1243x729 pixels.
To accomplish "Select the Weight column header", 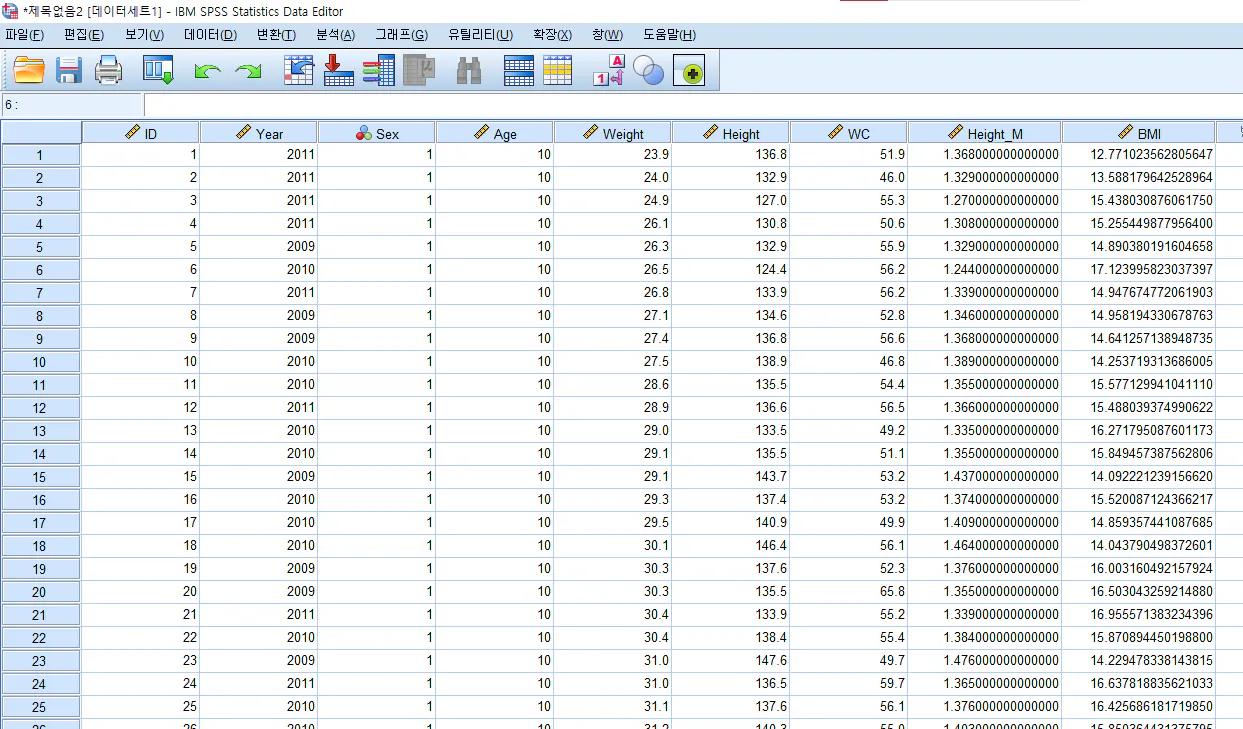I will (612, 133).
